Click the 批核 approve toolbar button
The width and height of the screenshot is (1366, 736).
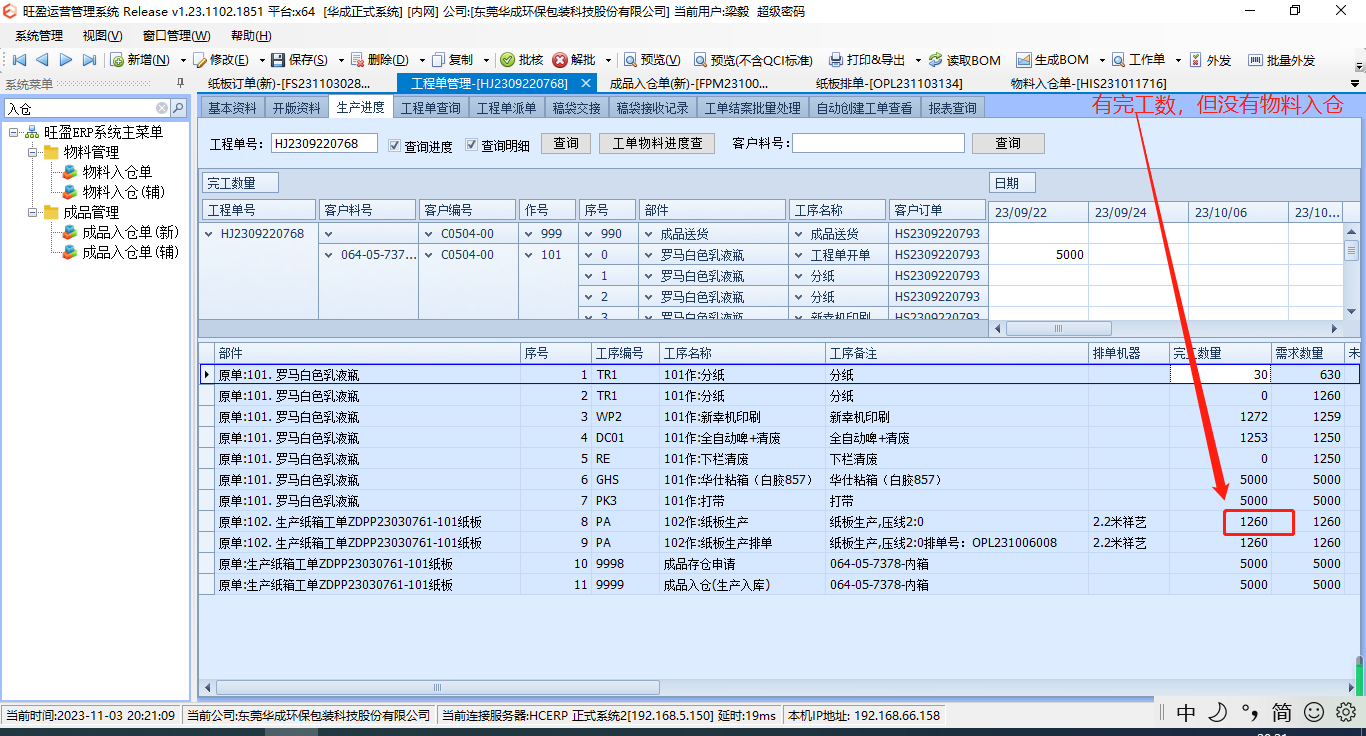point(522,60)
